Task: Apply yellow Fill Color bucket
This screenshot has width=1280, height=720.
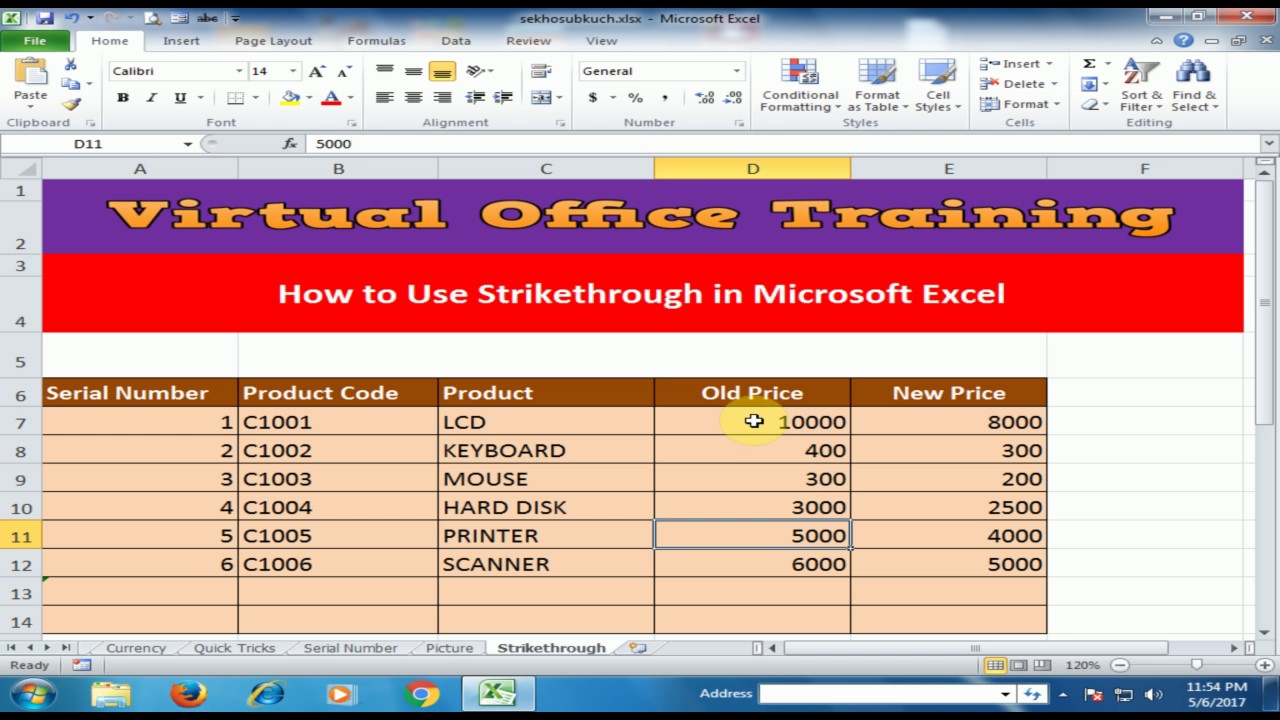Action: click(x=290, y=98)
